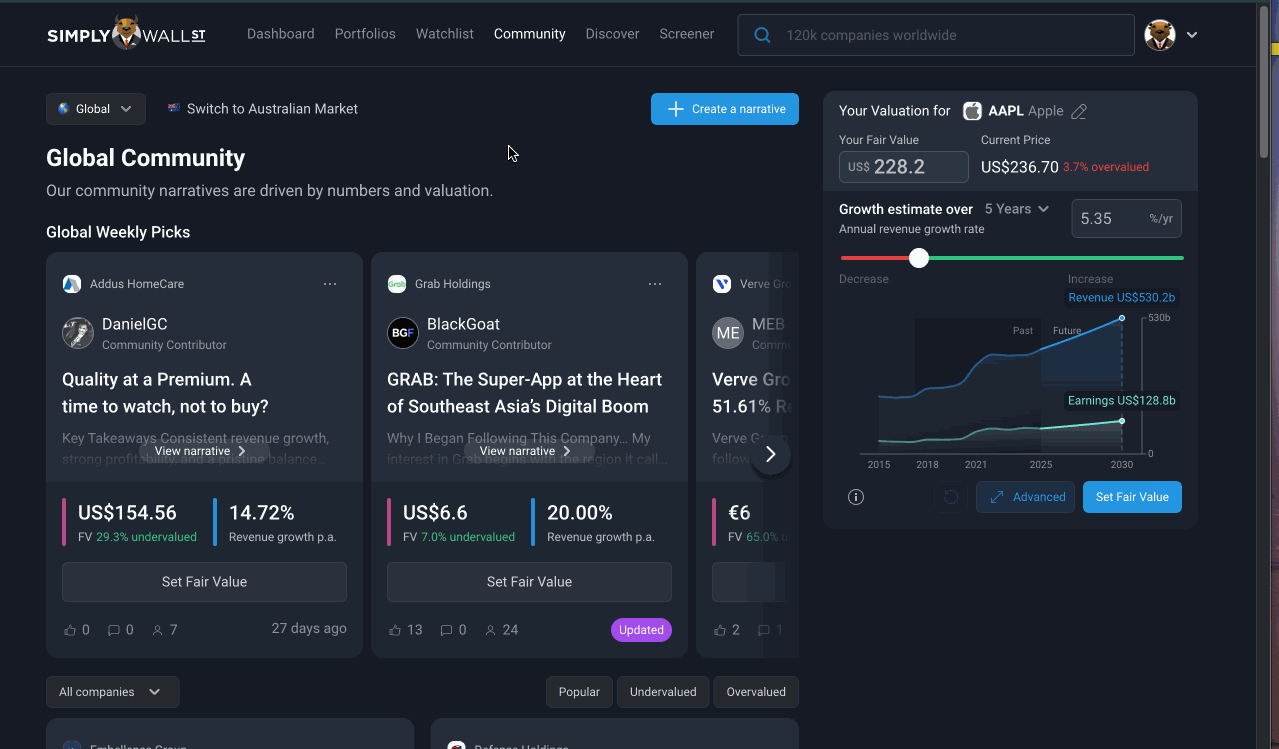Click Set Fair Value in Apple panel
Image resolution: width=1279 pixels, height=749 pixels.
tap(1132, 497)
